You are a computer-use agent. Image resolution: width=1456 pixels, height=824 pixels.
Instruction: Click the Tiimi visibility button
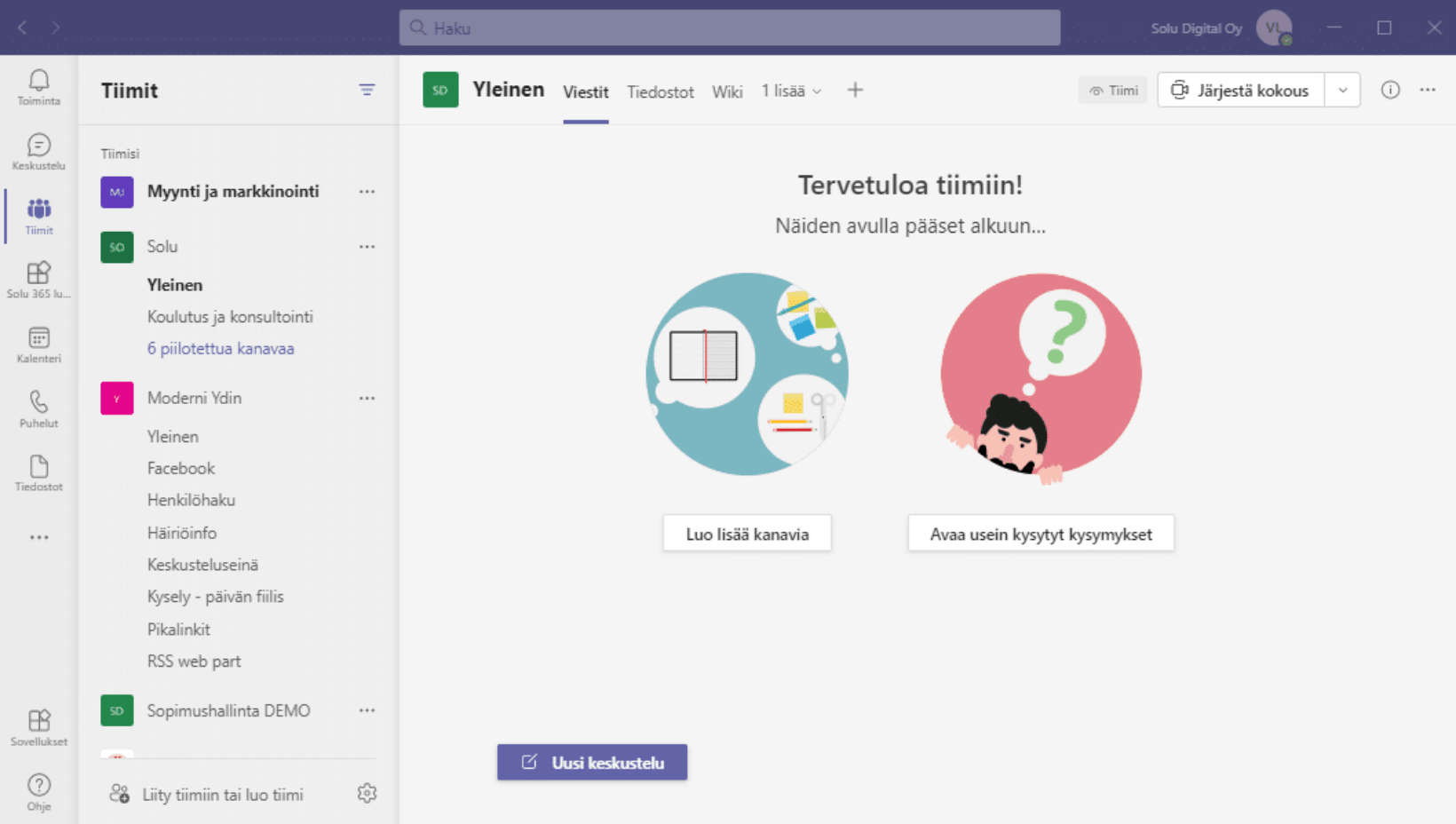click(1113, 90)
